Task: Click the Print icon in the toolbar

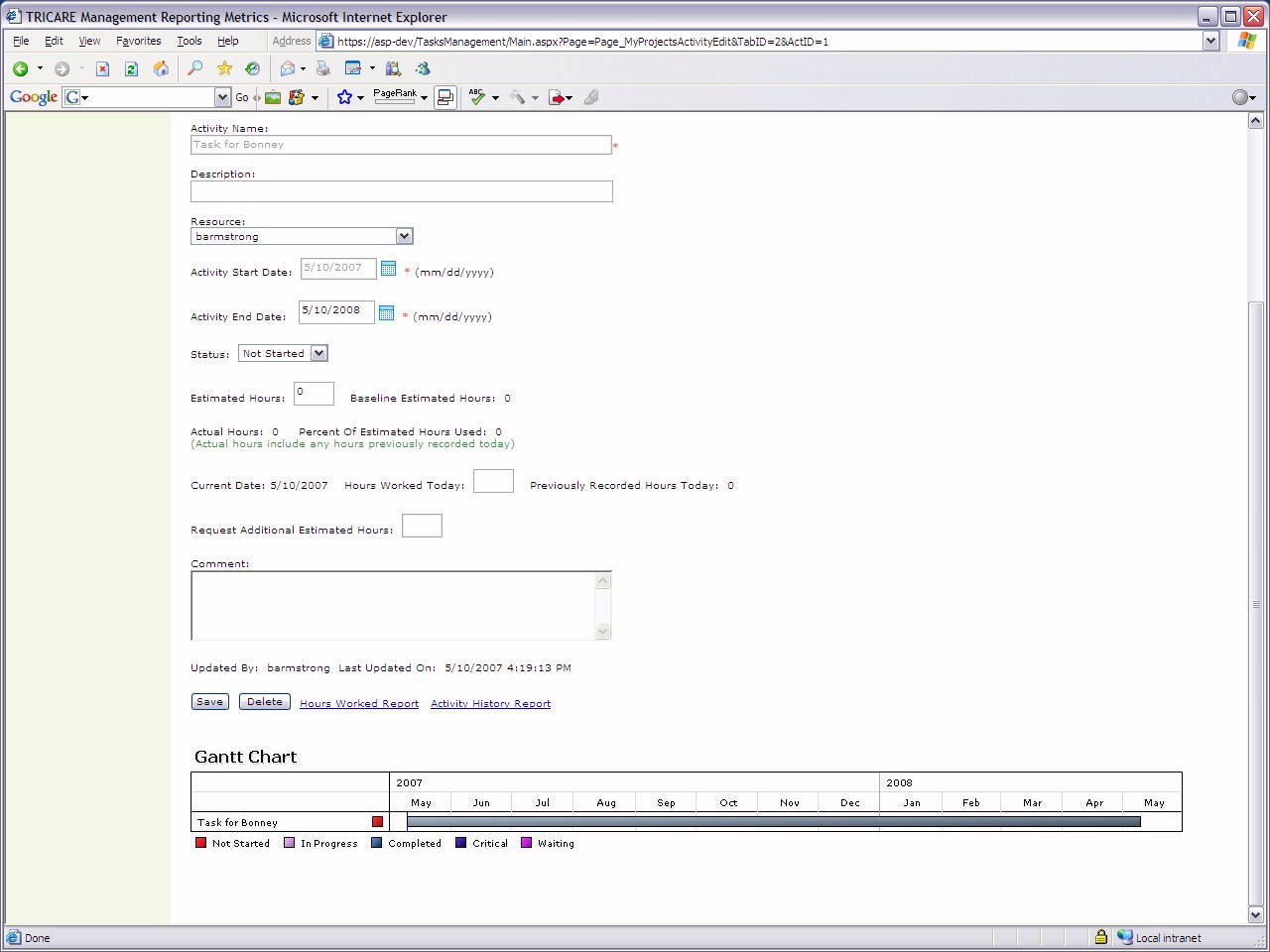Action: [x=322, y=68]
